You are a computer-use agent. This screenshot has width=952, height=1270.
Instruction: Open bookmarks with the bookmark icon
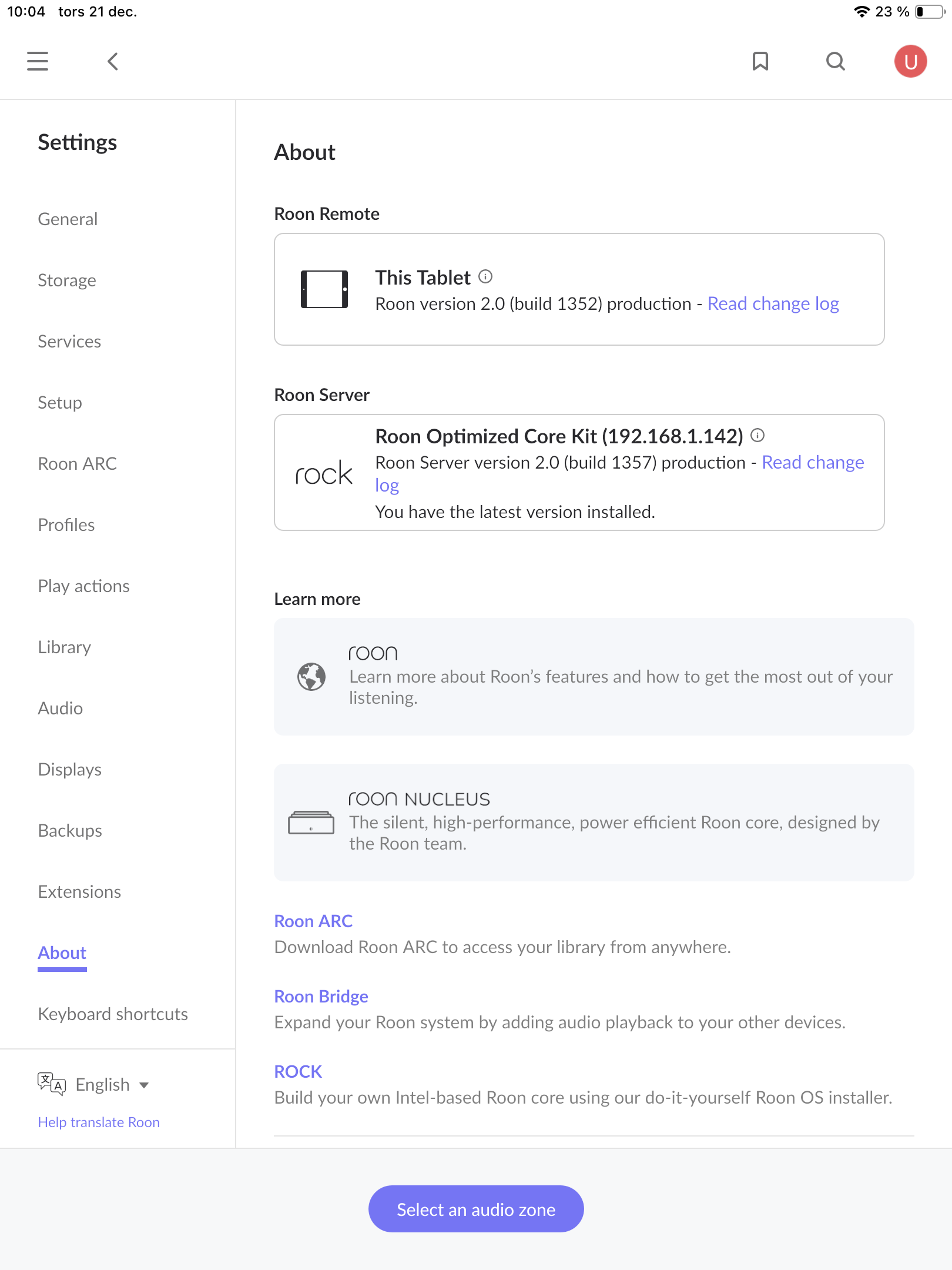(x=760, y=61)
